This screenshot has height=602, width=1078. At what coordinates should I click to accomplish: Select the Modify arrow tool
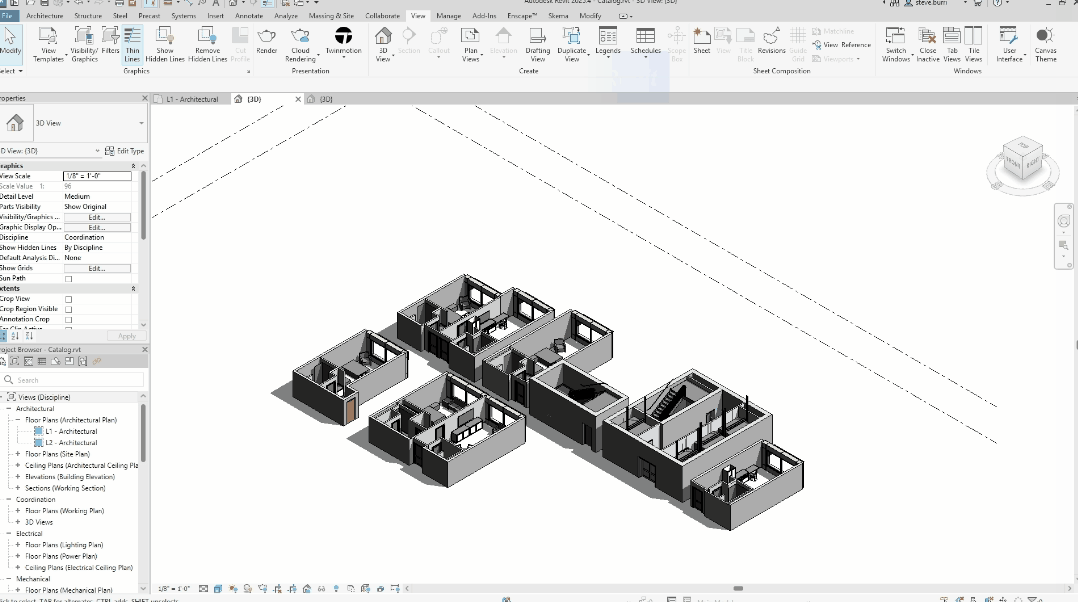(10, 41)
